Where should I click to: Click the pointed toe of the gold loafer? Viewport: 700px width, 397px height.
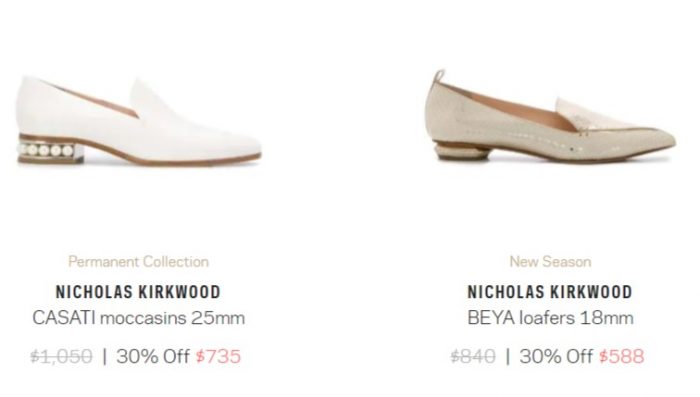click(656, 142)
